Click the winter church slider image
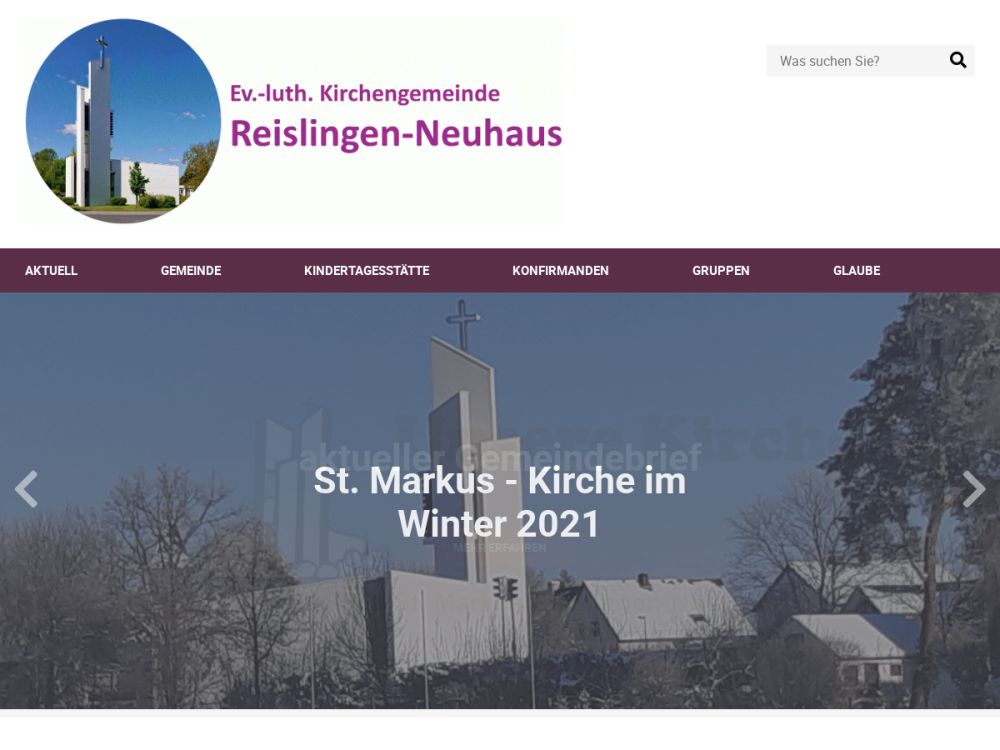This screenshot has height=750, width=1000. coord(500,501)
